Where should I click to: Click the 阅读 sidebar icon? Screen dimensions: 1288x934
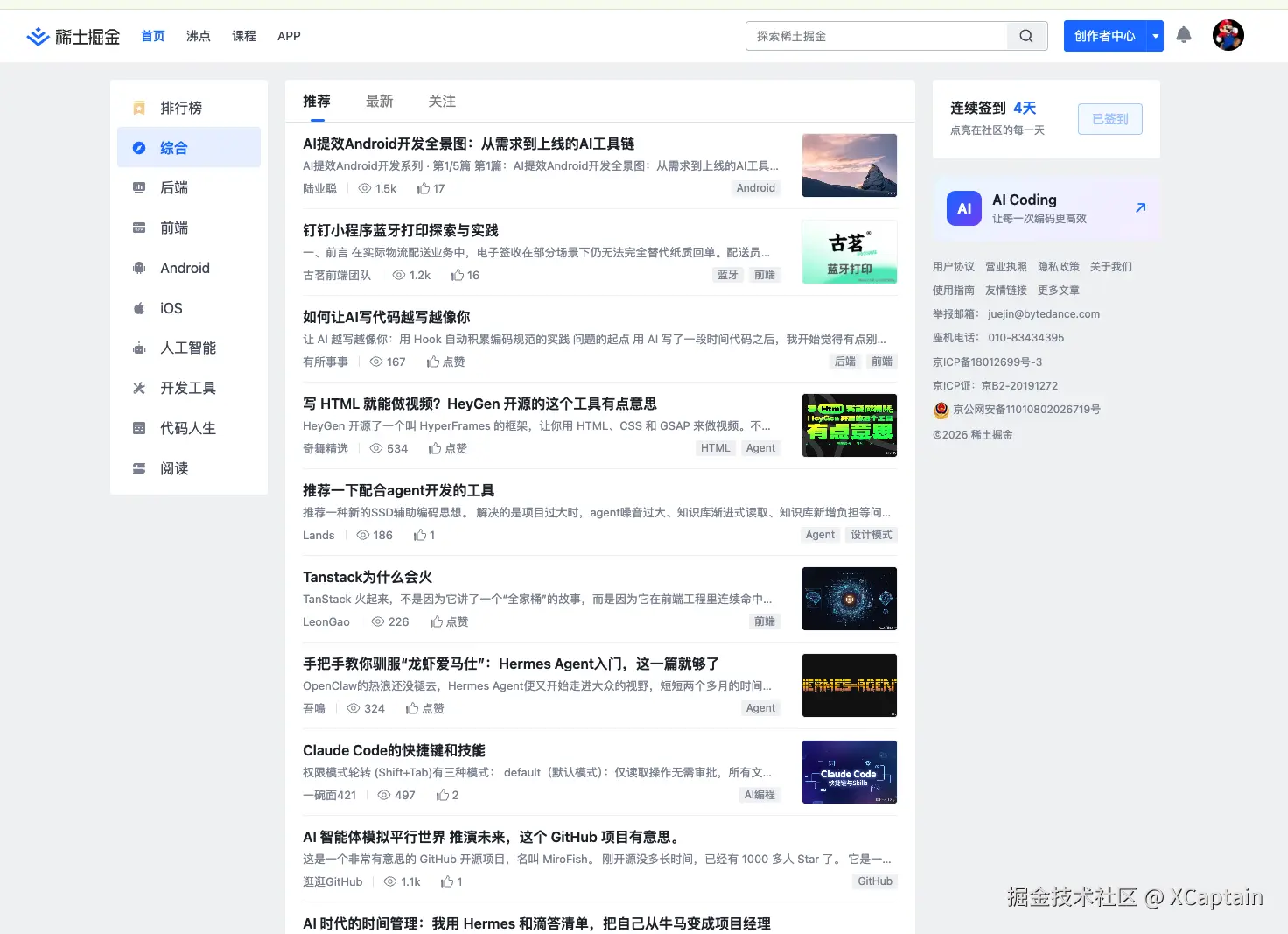coord(139,468)
